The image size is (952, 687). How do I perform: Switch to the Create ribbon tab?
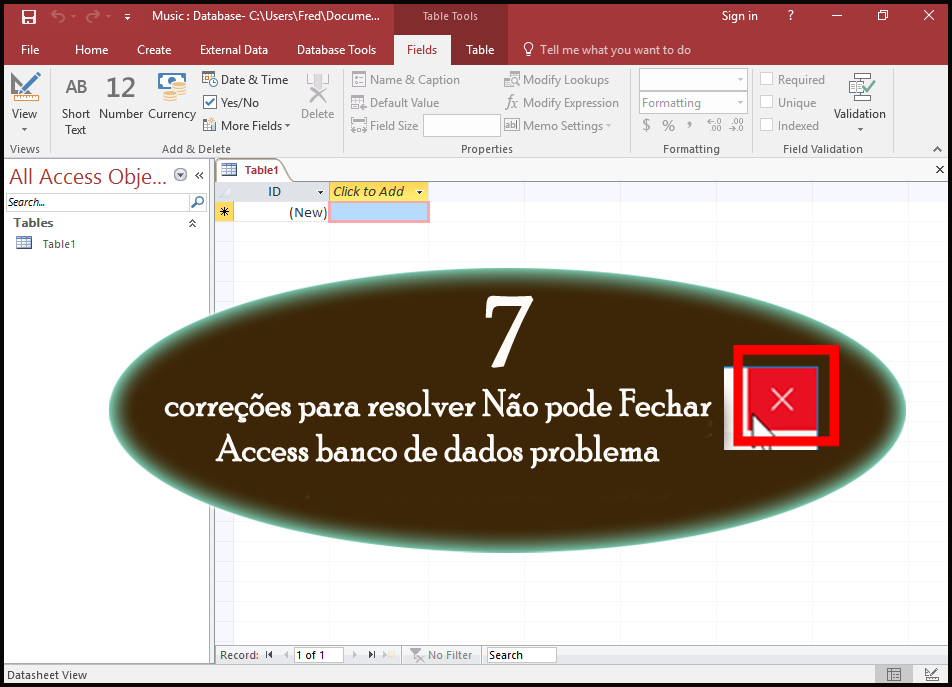pos(154,49)
